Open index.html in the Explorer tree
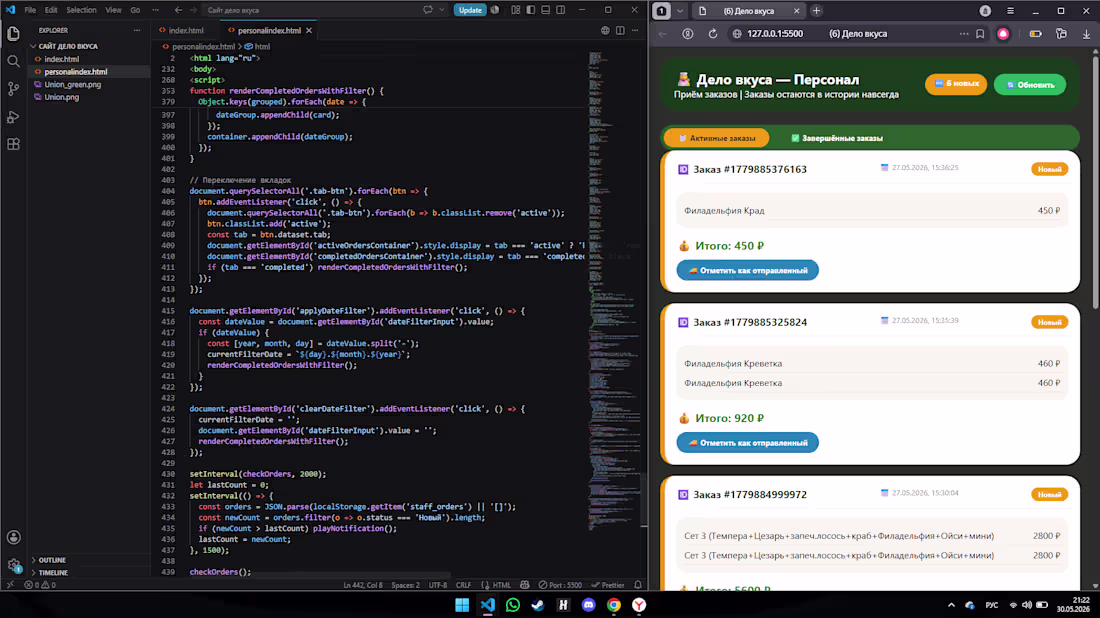Image resolution: width=1100 pixels, height=618 pixels. [x=62, y=59]
